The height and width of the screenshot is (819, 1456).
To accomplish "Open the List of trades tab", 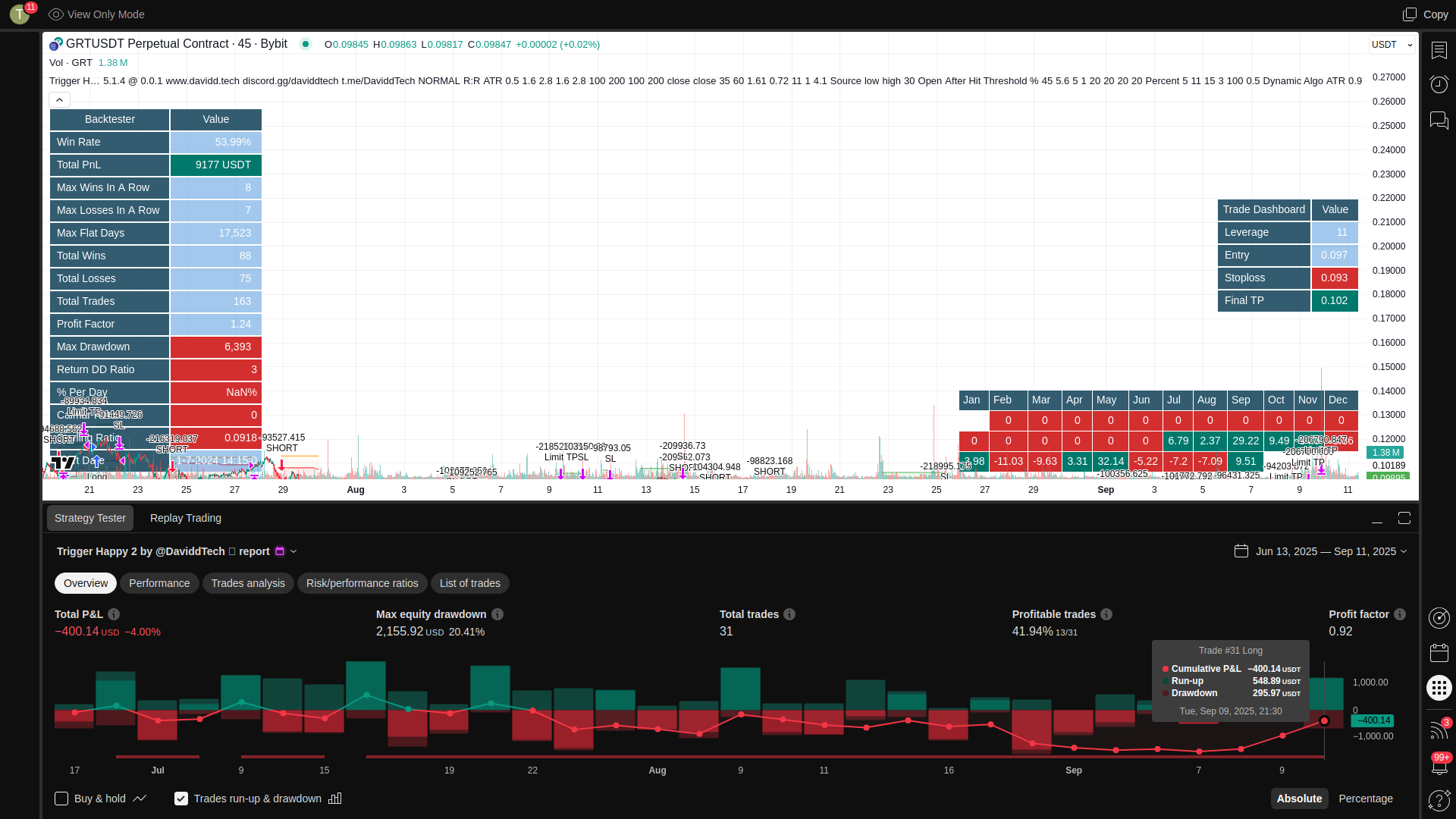I will [x=469, y=583].
